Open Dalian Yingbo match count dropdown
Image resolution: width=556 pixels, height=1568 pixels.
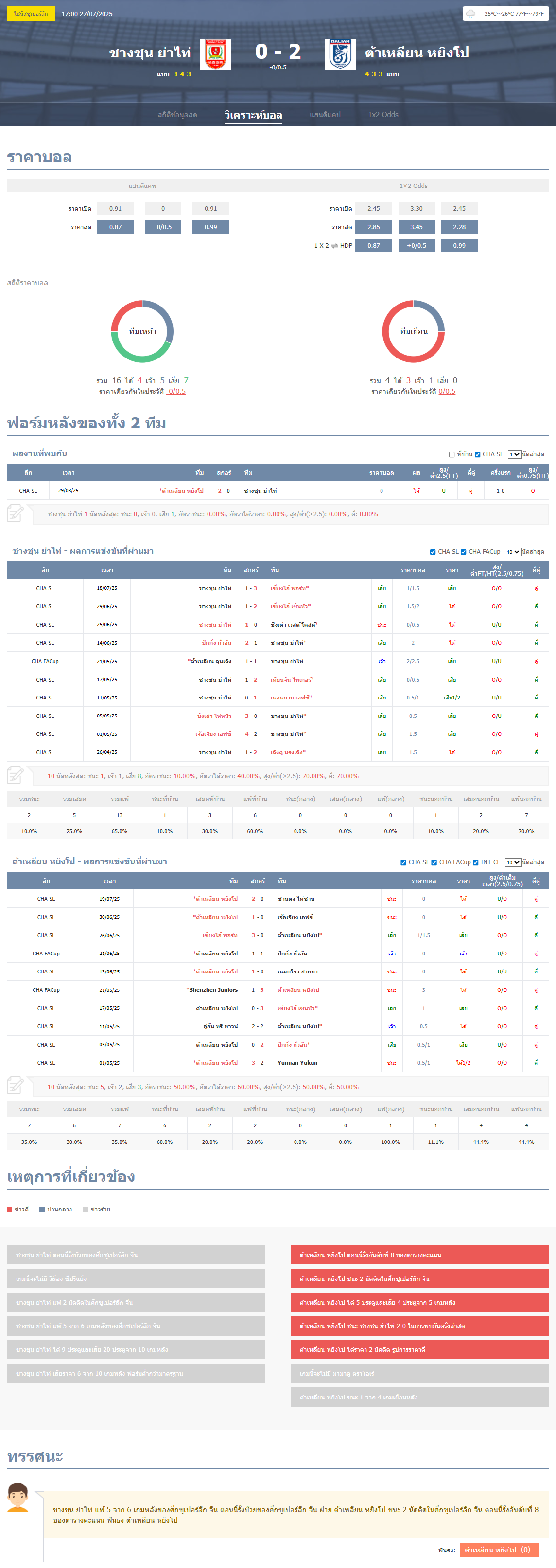(513, 863)
